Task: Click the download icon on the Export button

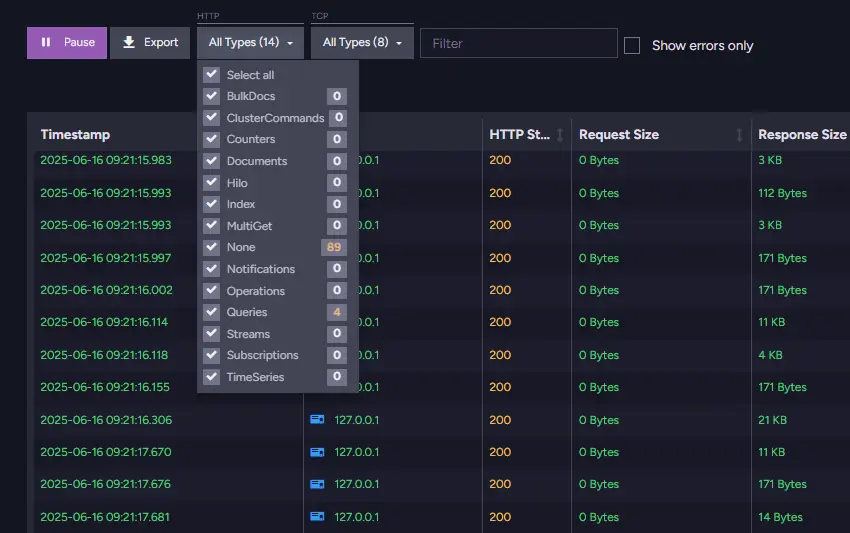Action: point(128,42)
